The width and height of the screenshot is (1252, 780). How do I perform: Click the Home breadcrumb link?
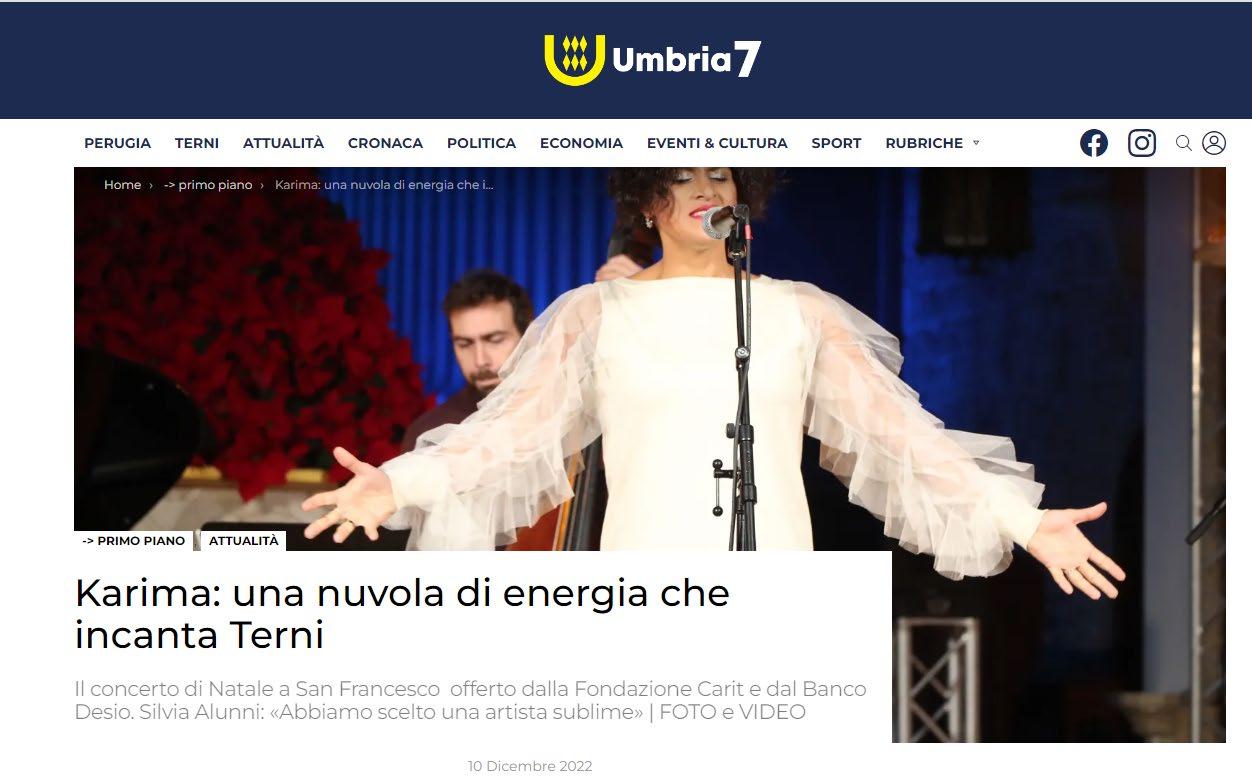click(x=122, y=185)
